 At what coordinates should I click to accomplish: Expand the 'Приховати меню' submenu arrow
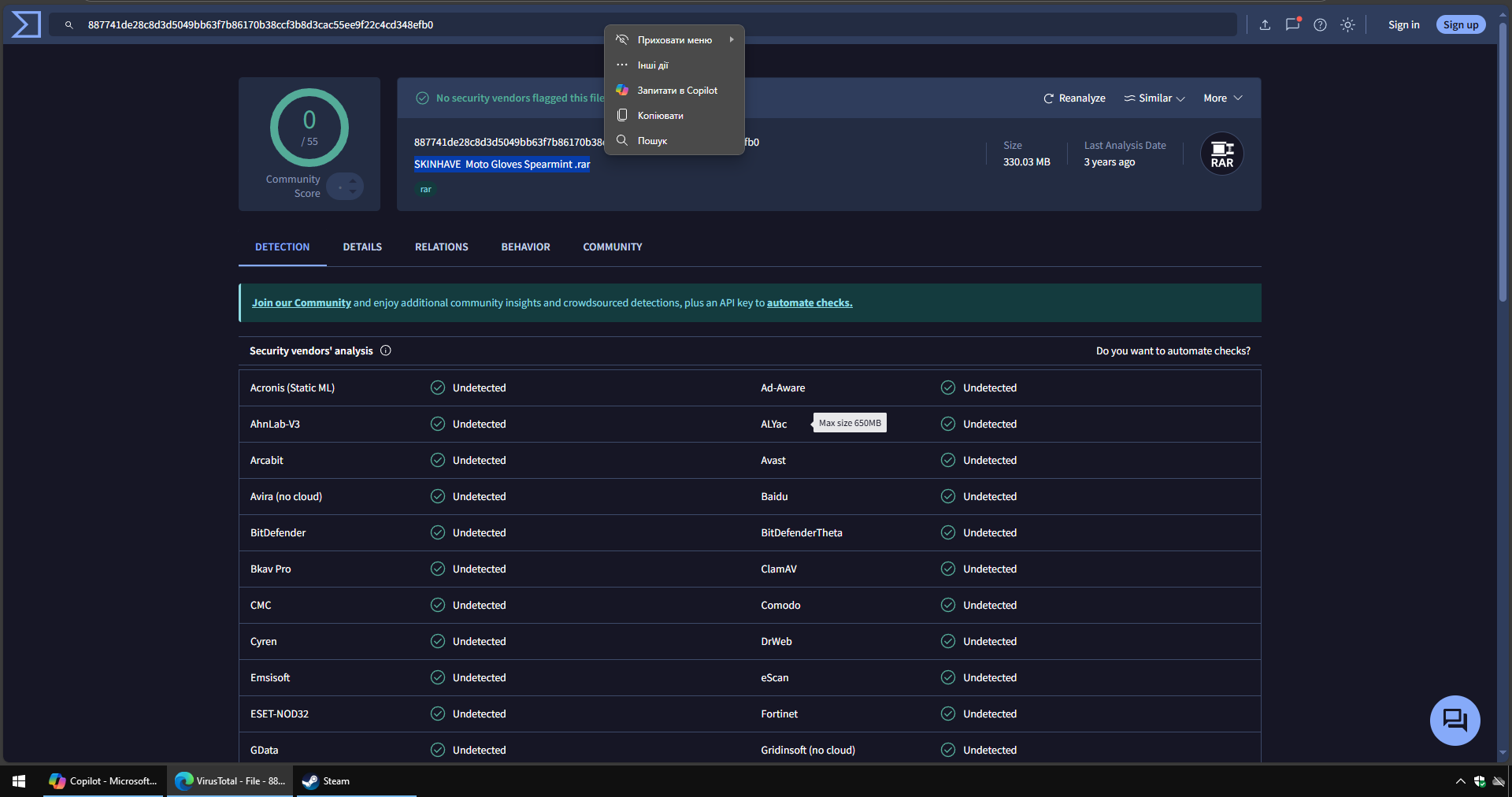click(x=732, y=39)
